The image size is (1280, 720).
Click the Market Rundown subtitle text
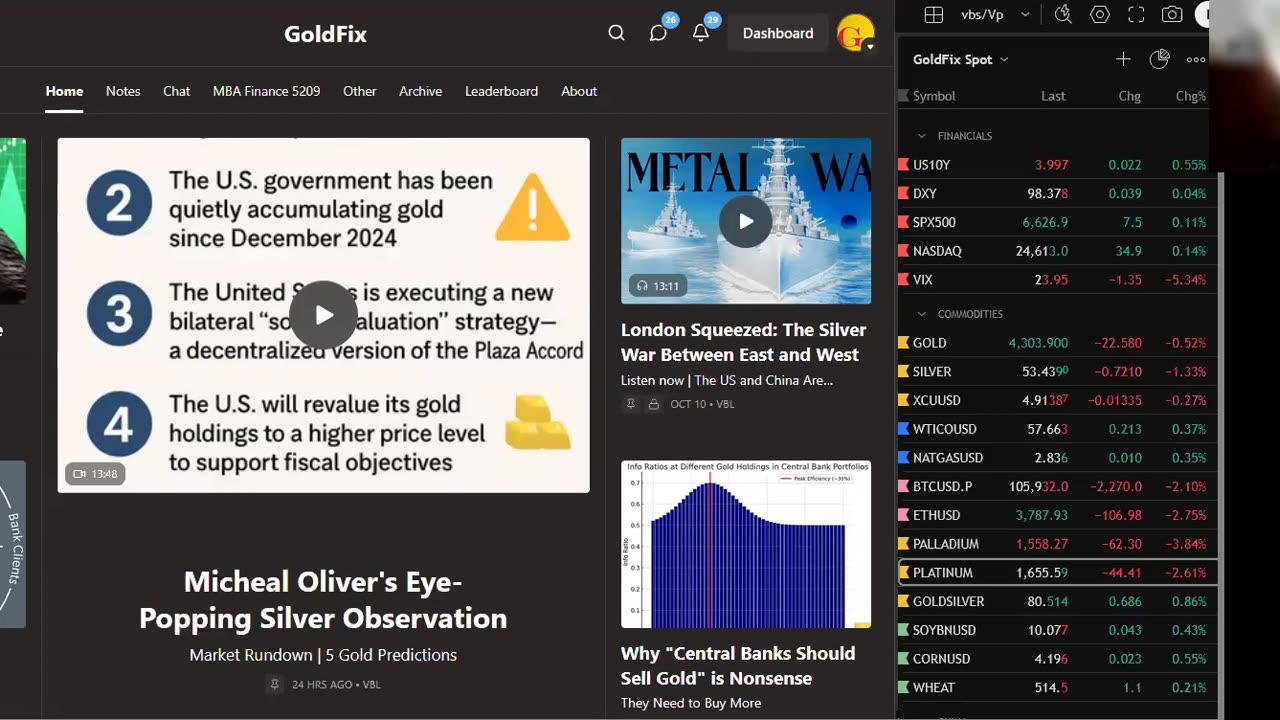(x=323, y=655)
